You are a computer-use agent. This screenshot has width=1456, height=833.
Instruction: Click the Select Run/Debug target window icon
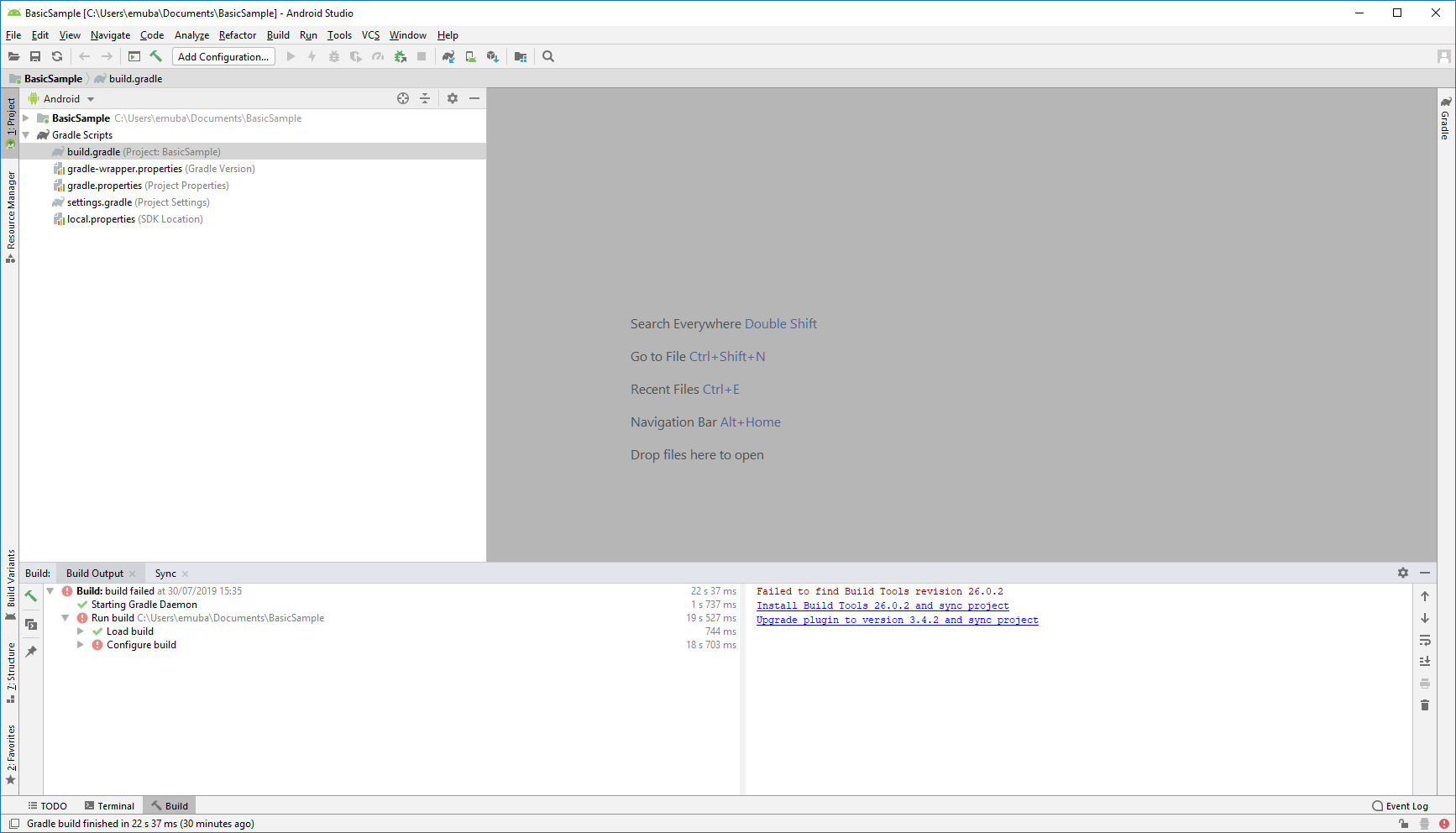pos(134,56)
